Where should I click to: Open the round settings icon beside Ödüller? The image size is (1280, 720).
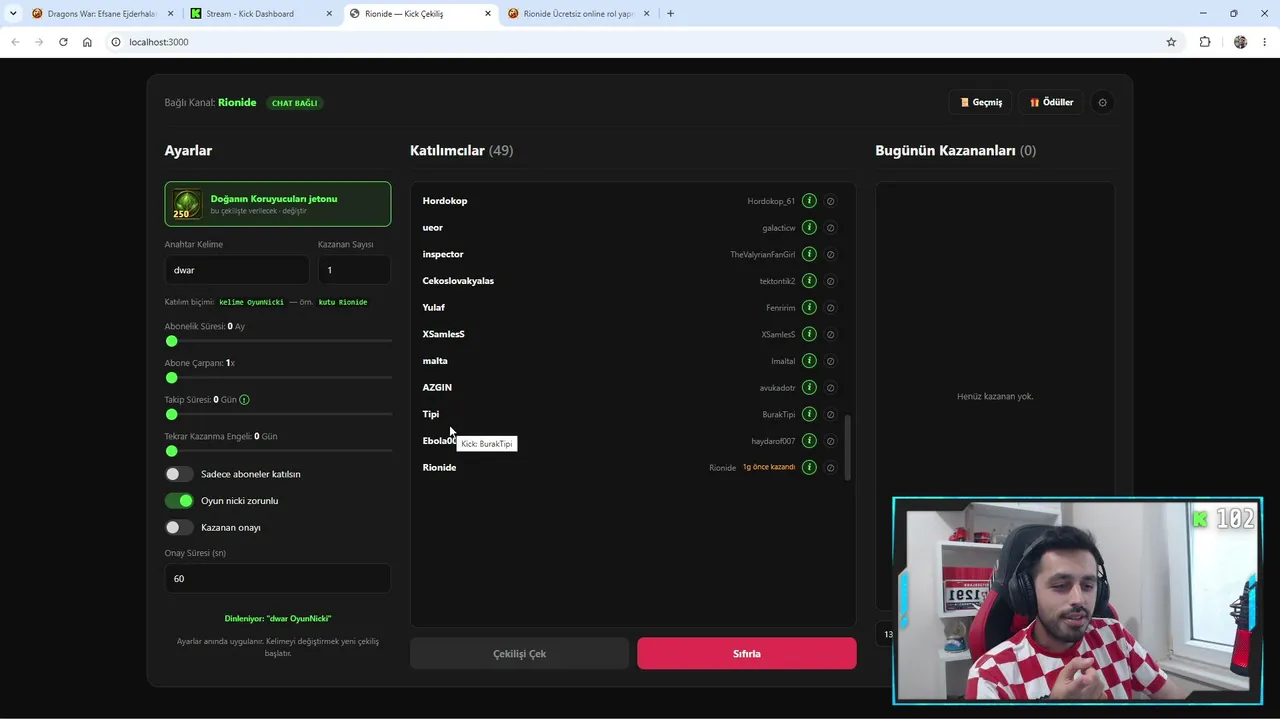click(1103, 102)
